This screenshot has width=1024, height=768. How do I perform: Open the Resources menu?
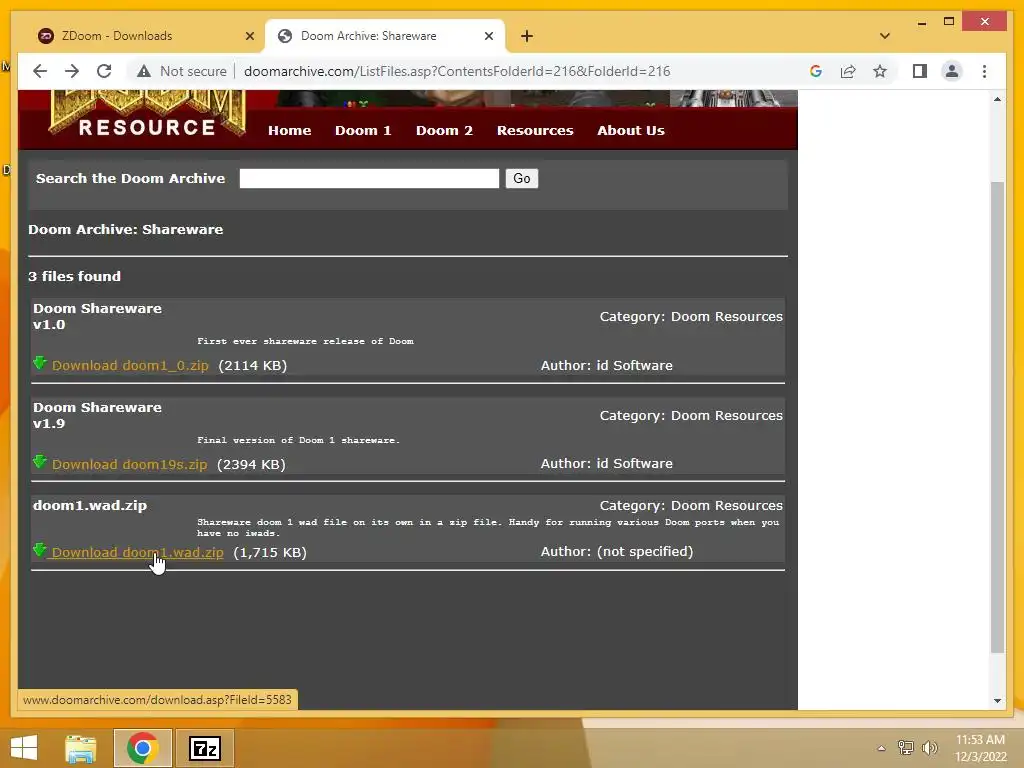click(535, 131)
